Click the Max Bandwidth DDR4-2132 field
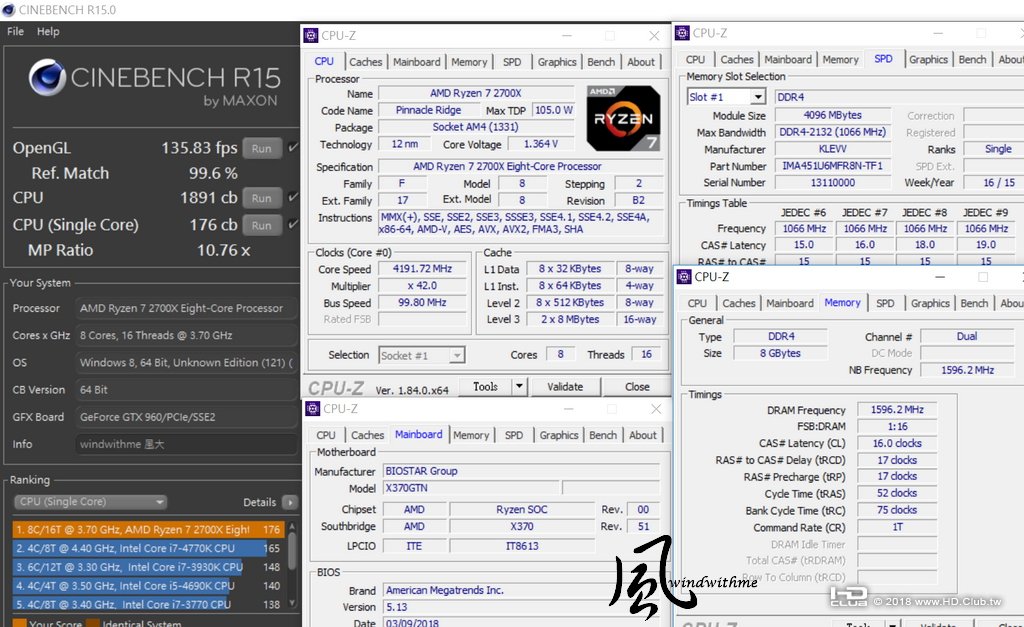Screen dimensions: 1024x627 (x=832, y=132)
